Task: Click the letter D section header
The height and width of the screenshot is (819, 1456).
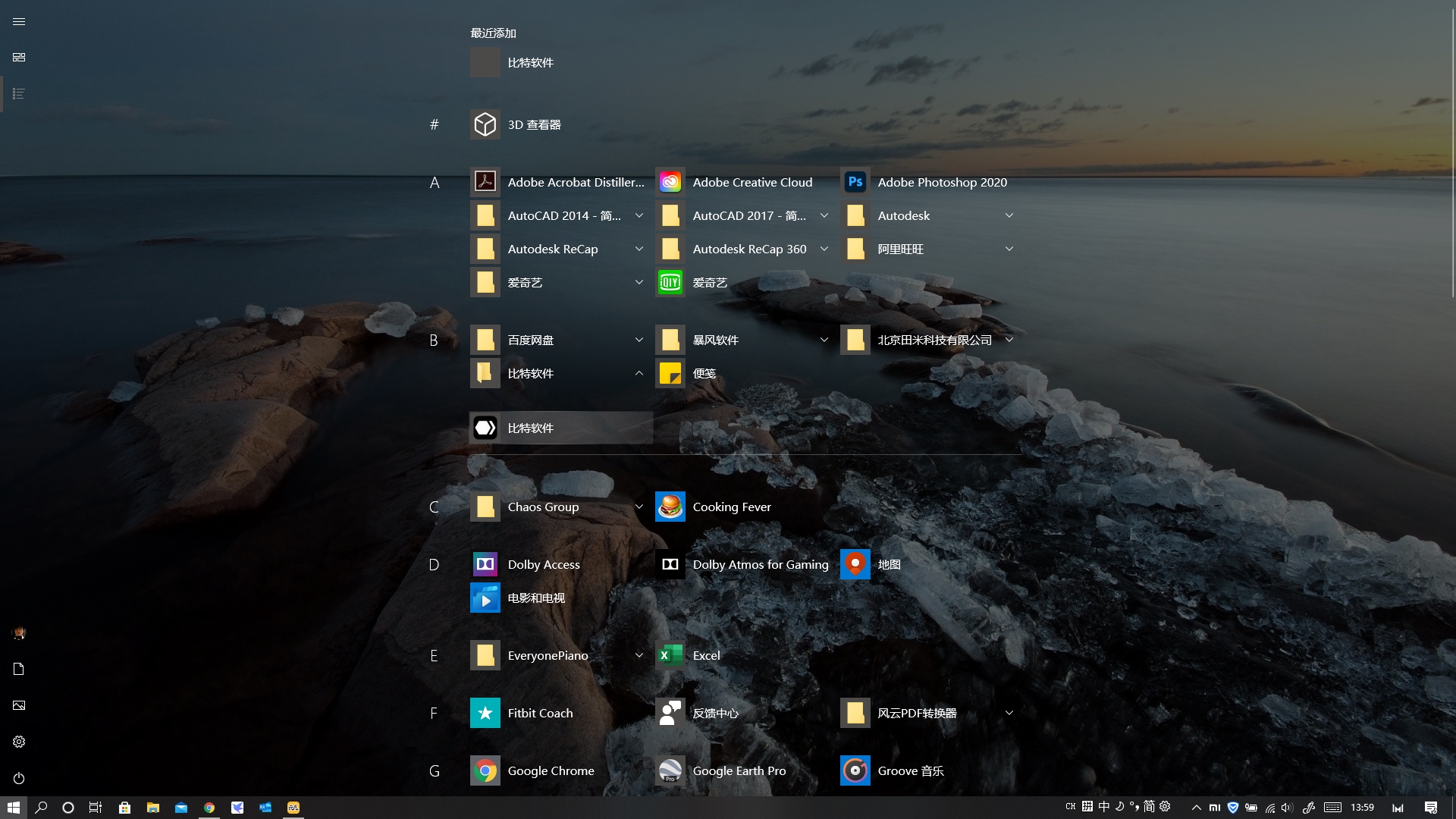Action: coord(434,564)
